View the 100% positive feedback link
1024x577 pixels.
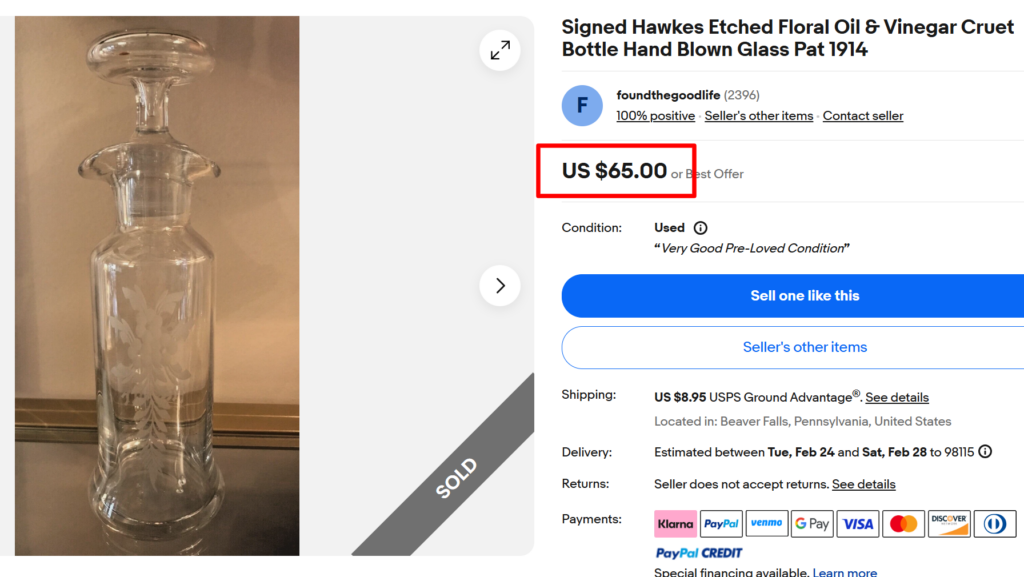pos(655,116)
